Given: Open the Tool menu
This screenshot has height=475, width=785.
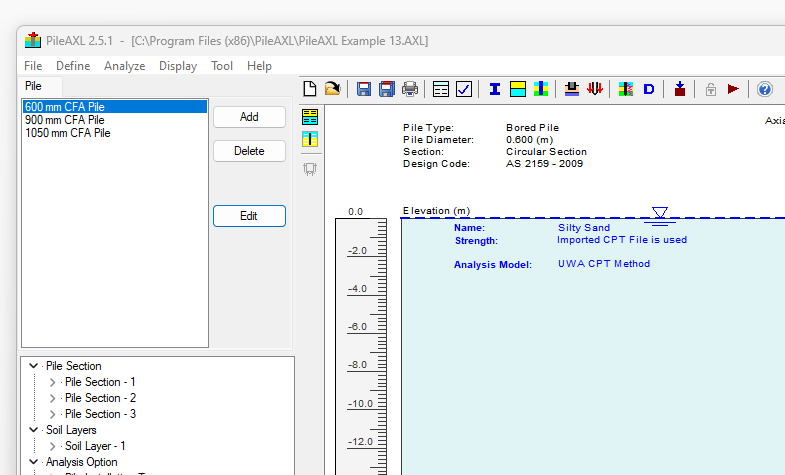Looking at the screenshot, I should [222, 66].
